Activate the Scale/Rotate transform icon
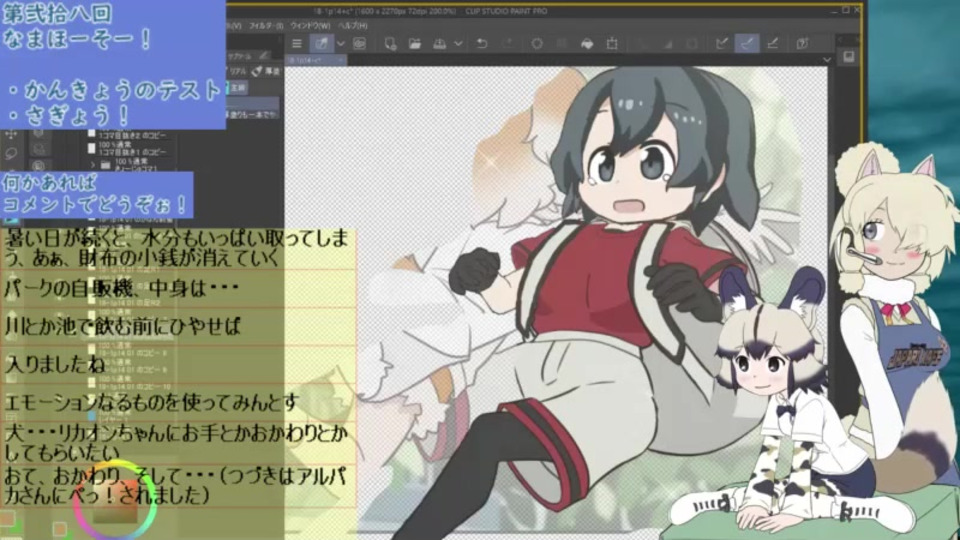This screenshot has width=960, height=540. click(612, 43)
